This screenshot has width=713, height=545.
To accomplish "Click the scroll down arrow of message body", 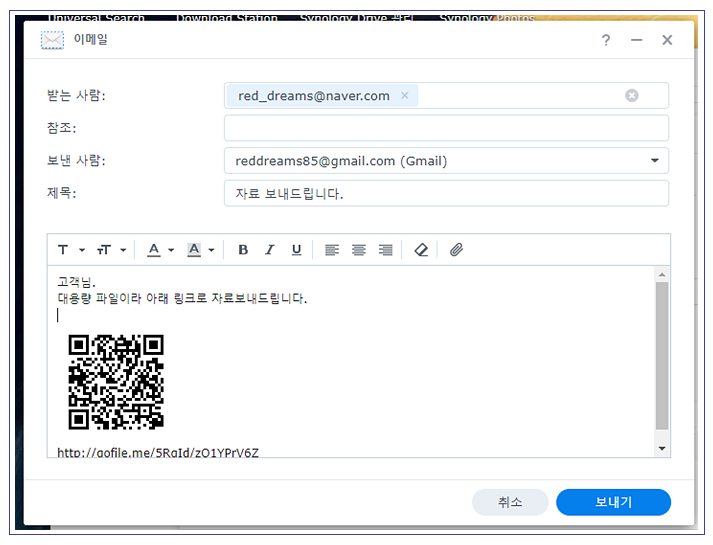I will click(x=662, y=449).
